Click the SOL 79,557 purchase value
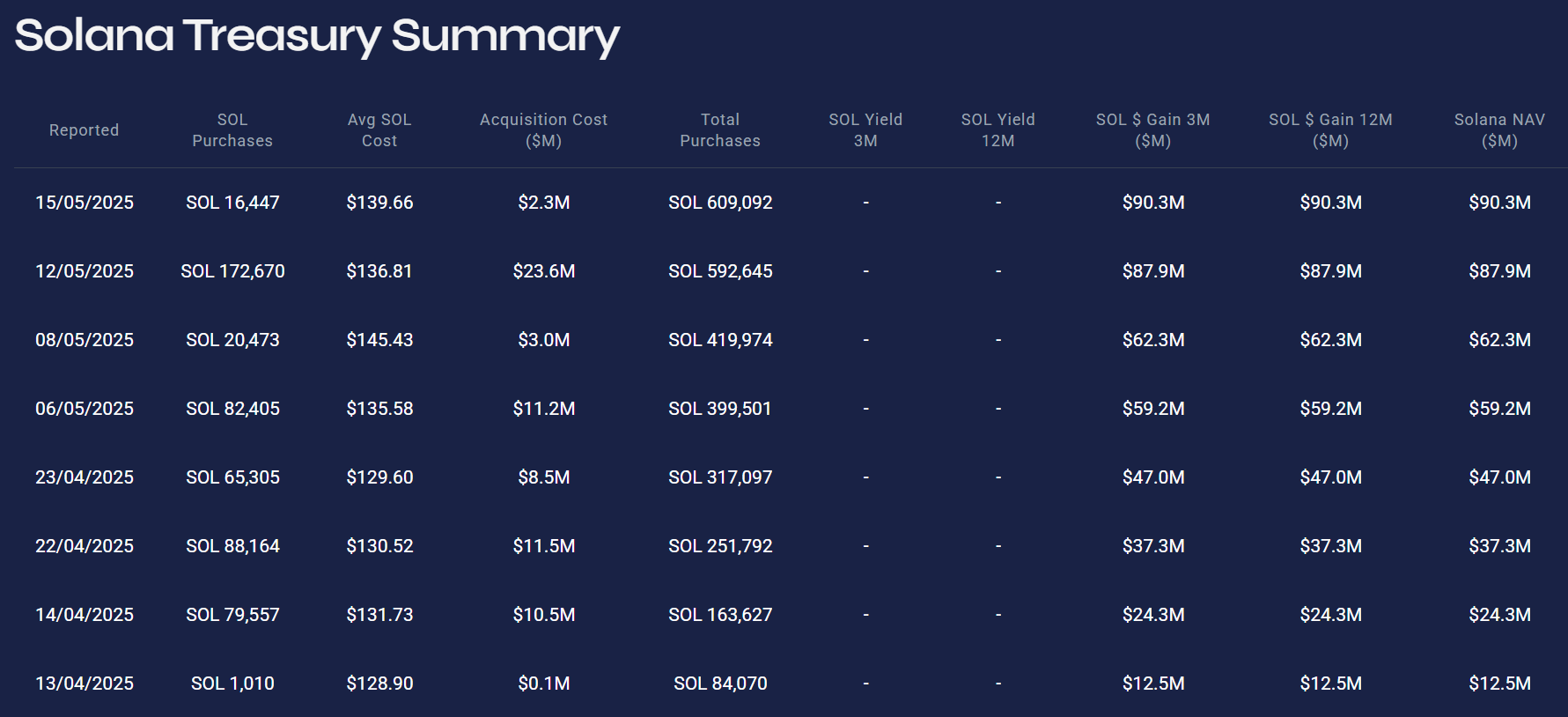The image size is (1568, 717). [x=232, y=615]
